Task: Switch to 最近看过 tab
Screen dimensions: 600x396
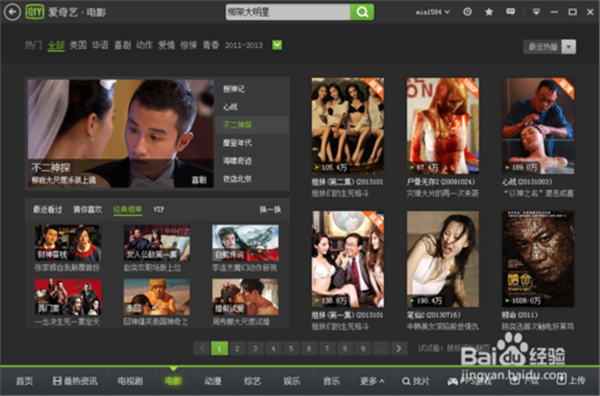Action: click(47, 209)
